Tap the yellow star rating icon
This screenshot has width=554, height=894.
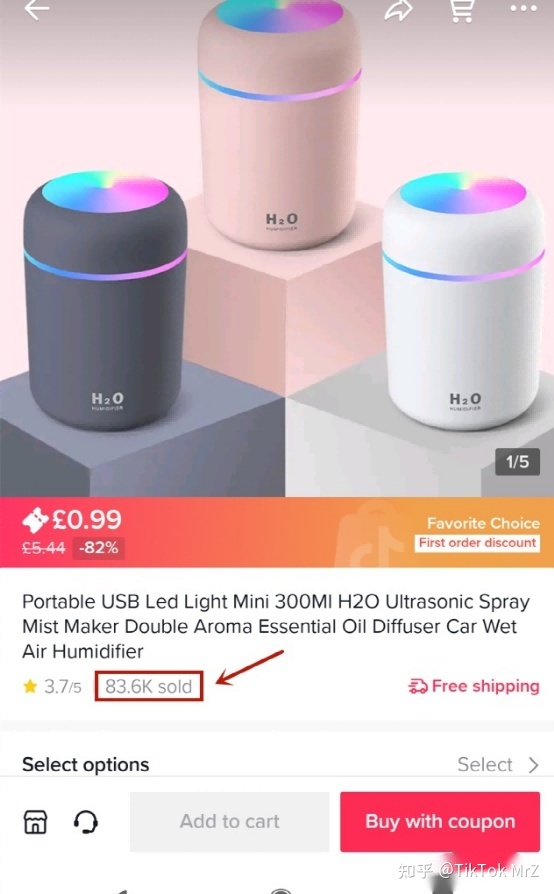30,686
